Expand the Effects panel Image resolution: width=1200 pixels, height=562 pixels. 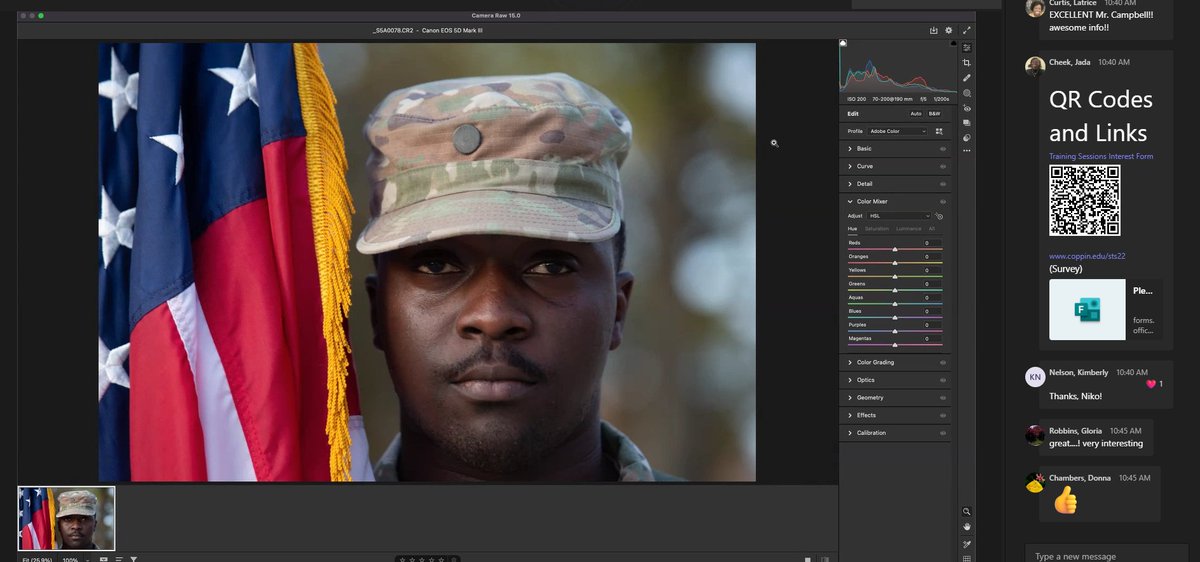[850, 415]
